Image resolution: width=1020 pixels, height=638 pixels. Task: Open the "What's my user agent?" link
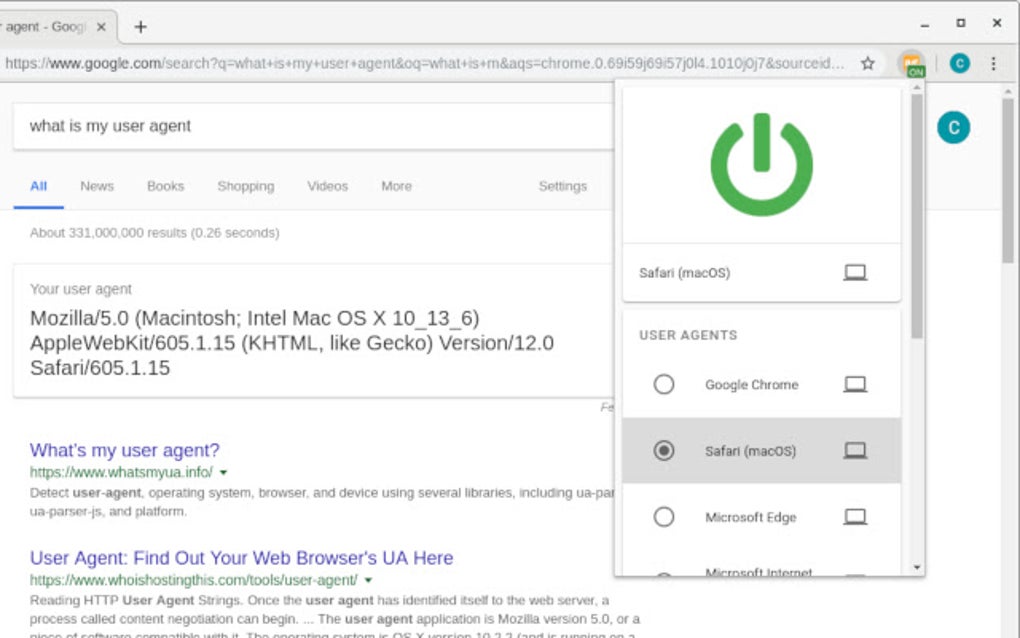point(124,450)
